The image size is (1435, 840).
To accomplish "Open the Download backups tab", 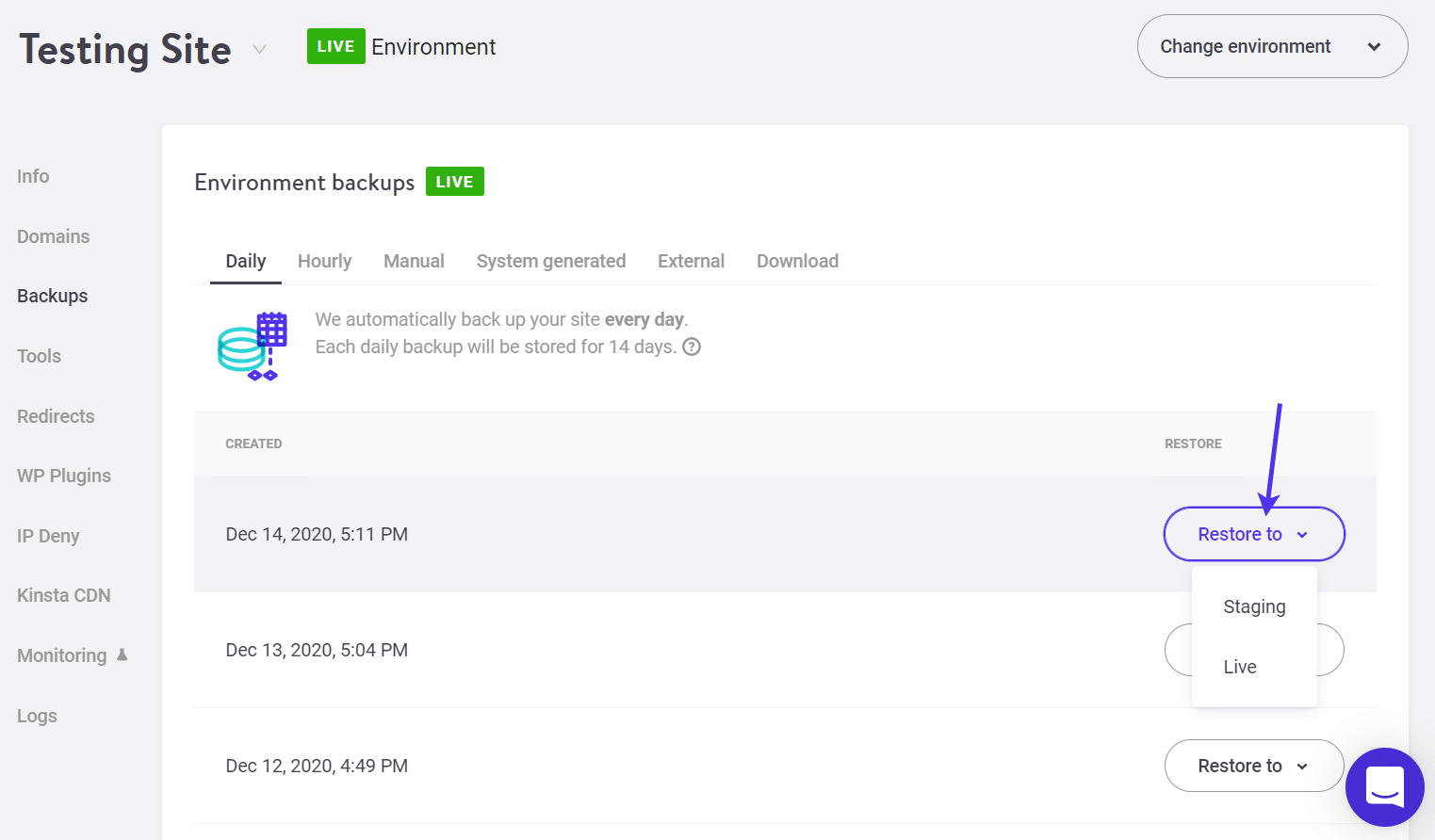I will [797, 261].
